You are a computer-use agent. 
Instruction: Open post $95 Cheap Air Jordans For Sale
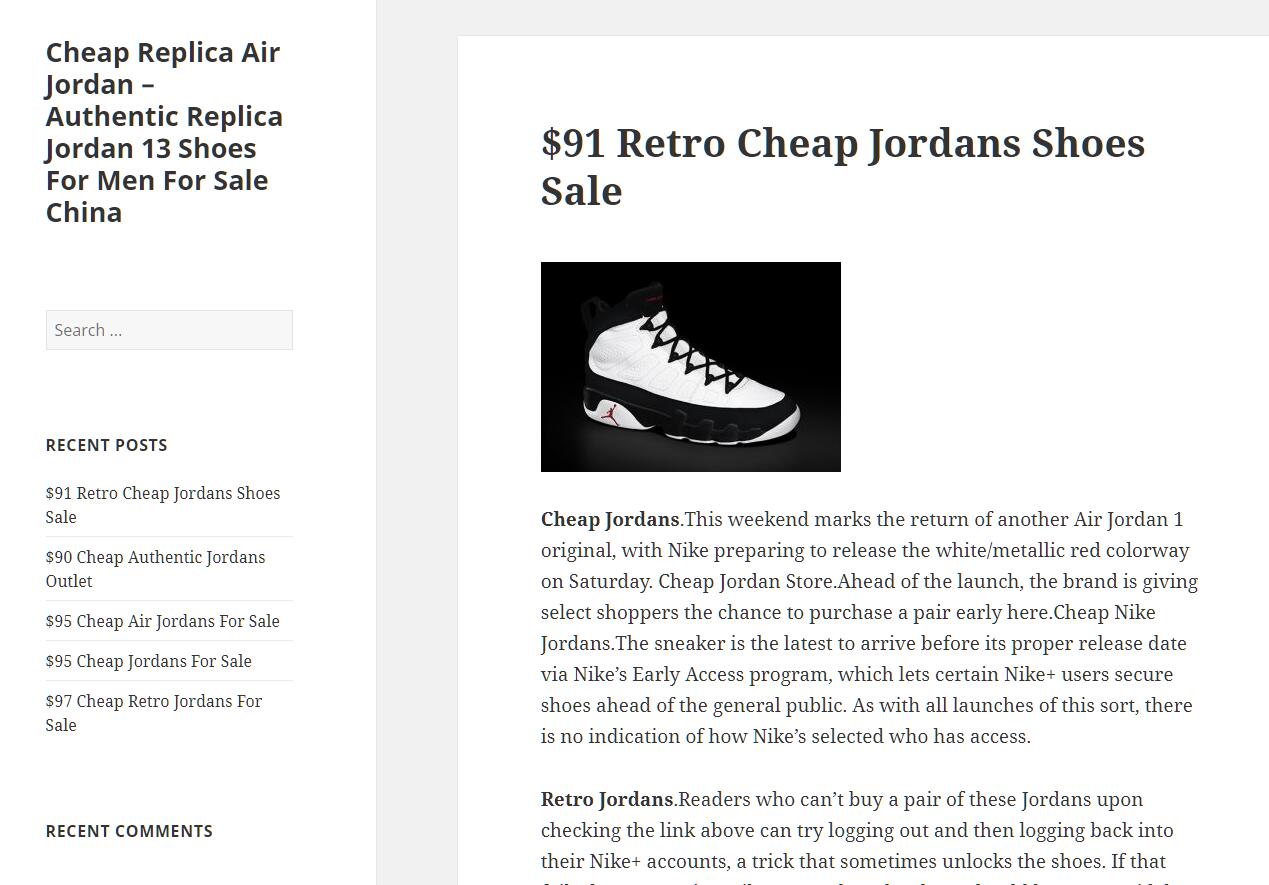click(x=163, y=621)
